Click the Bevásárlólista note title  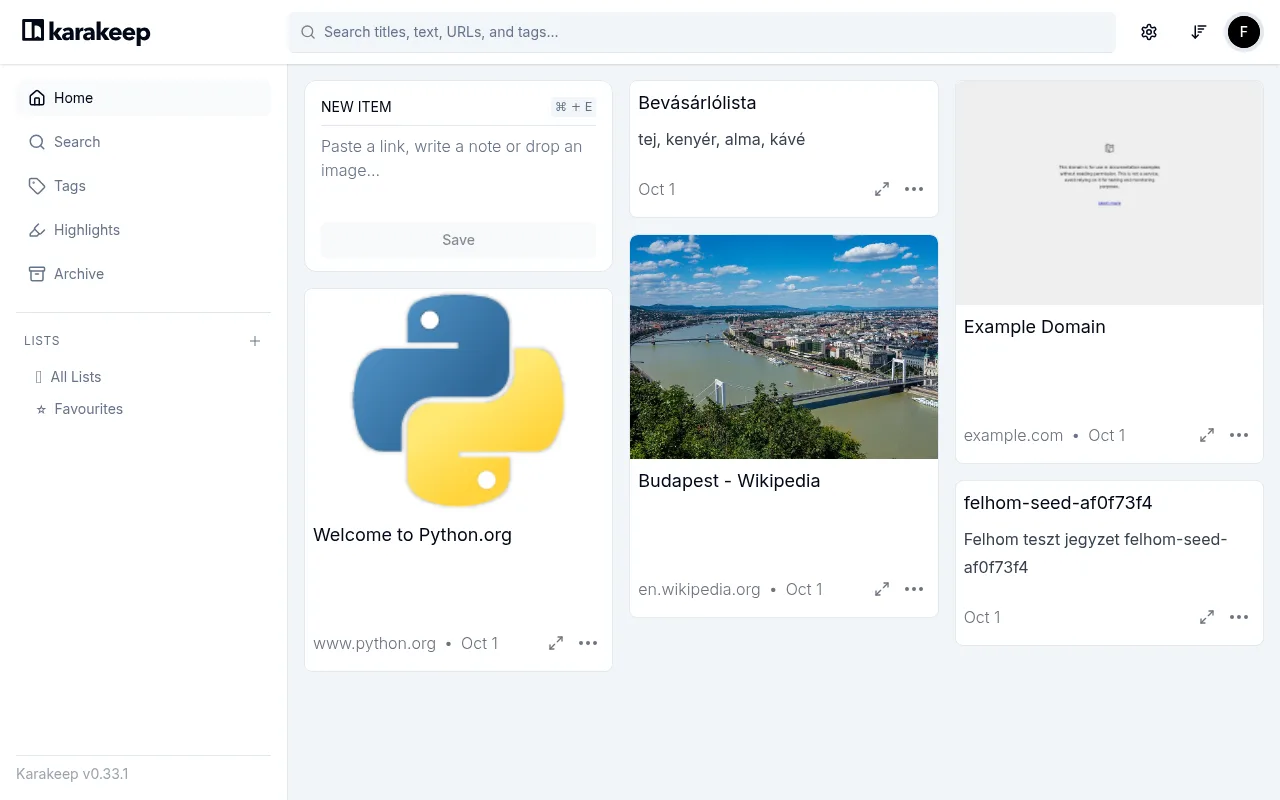pyautogui.click(x=697, y=103)
